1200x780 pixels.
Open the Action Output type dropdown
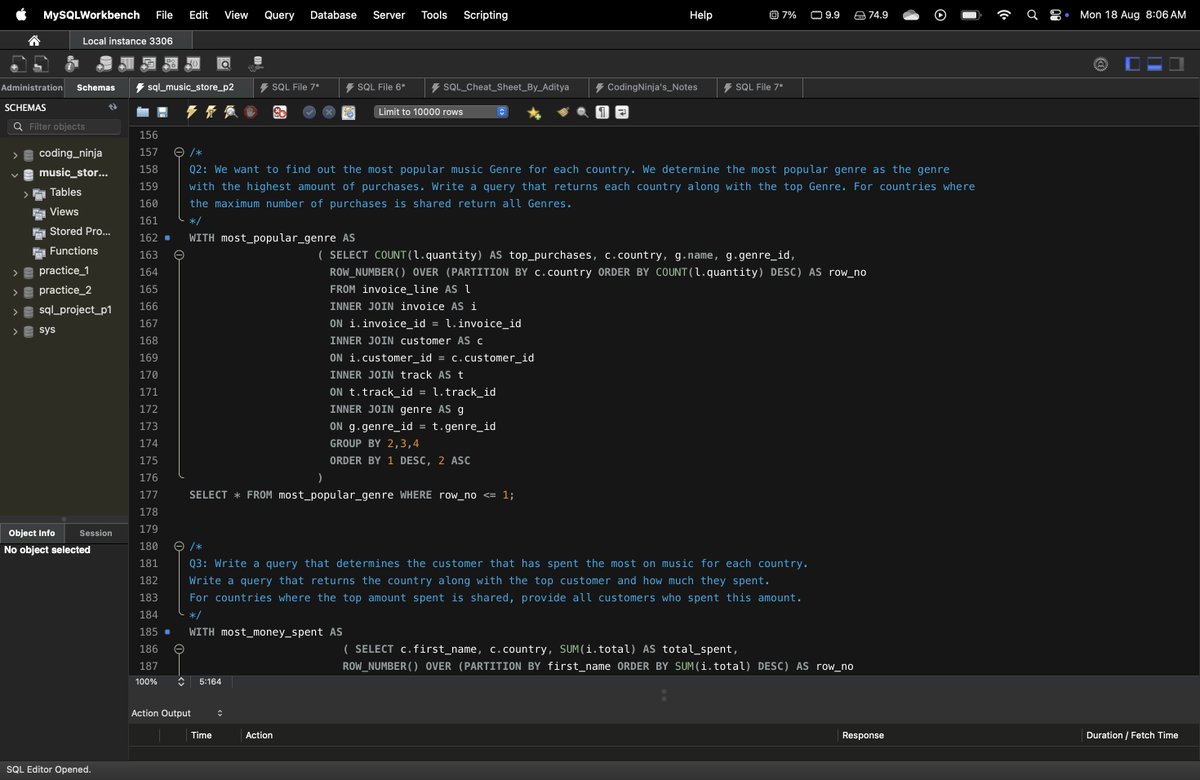tap(177, 713)
